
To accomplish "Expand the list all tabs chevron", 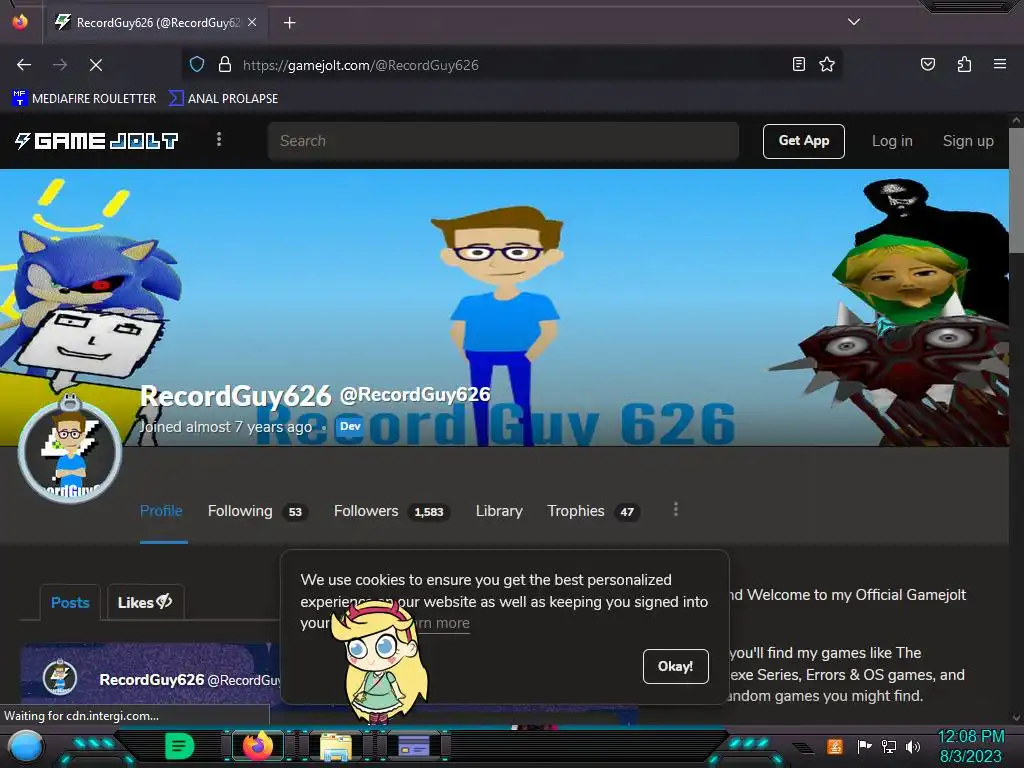I will [x=854, y=22].
